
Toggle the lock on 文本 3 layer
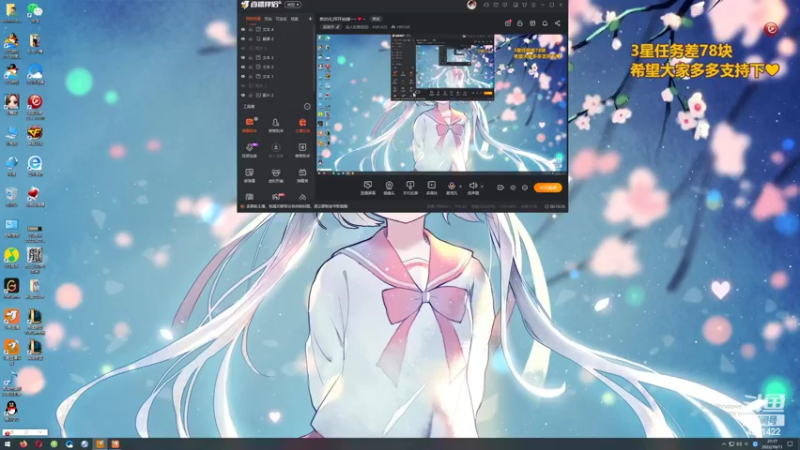pyautogui.click(x=251, y=58)
